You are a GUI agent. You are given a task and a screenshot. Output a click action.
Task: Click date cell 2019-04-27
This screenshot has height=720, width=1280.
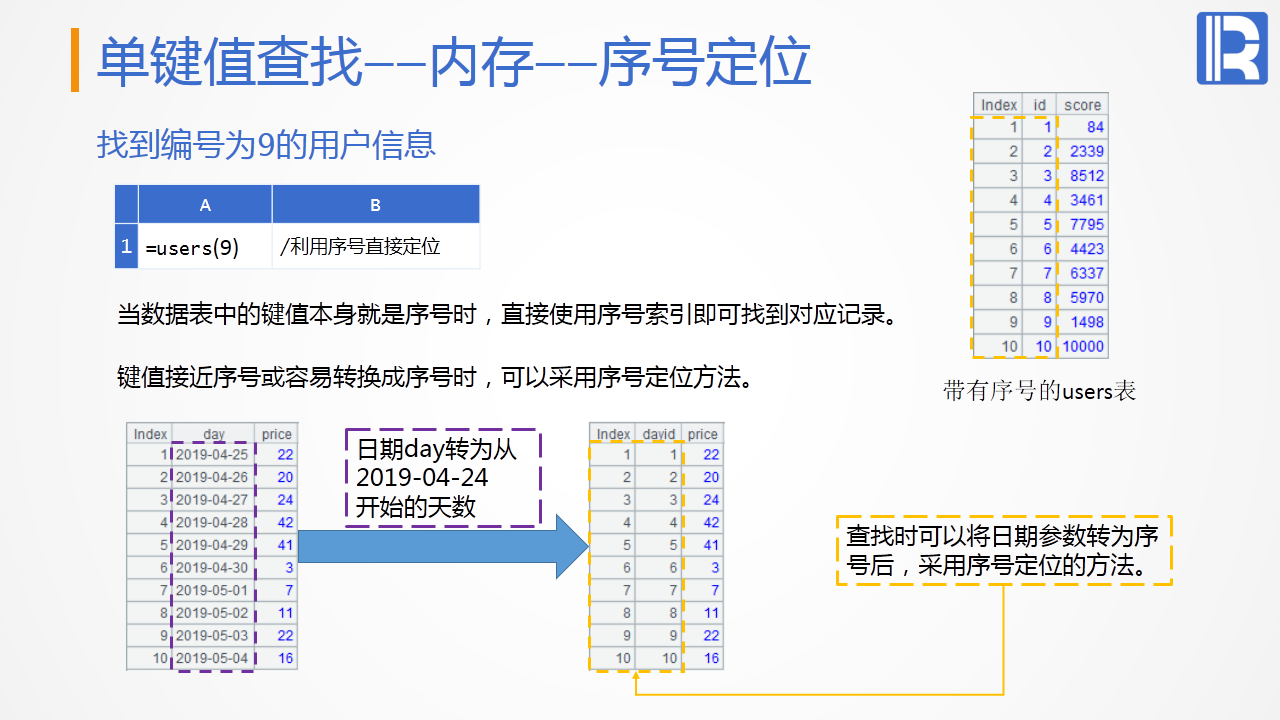[213, 500]
